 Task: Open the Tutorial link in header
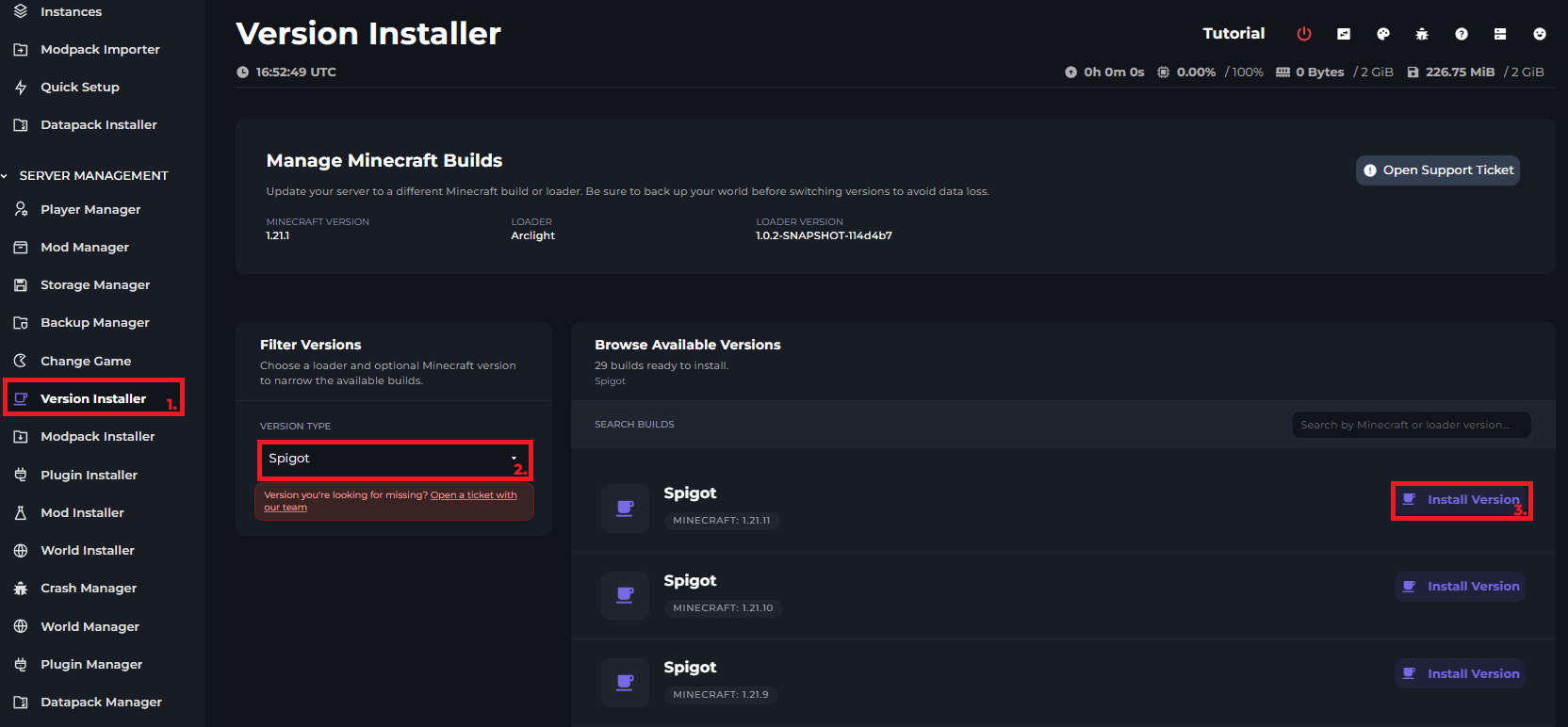pos(1233,34)
